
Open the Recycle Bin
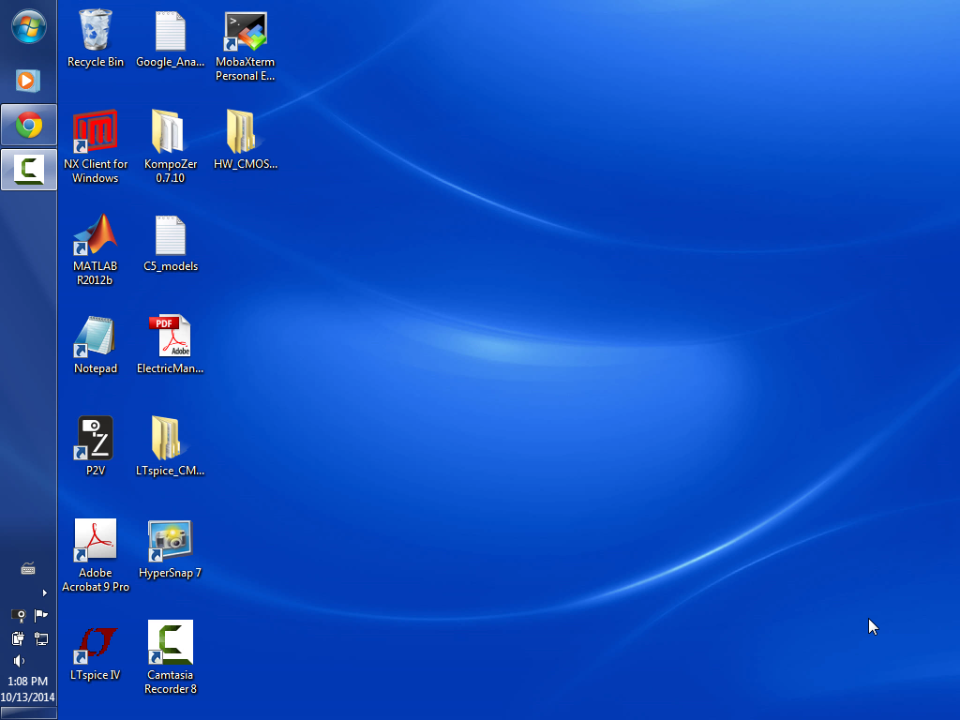click(x=95, y=33)
